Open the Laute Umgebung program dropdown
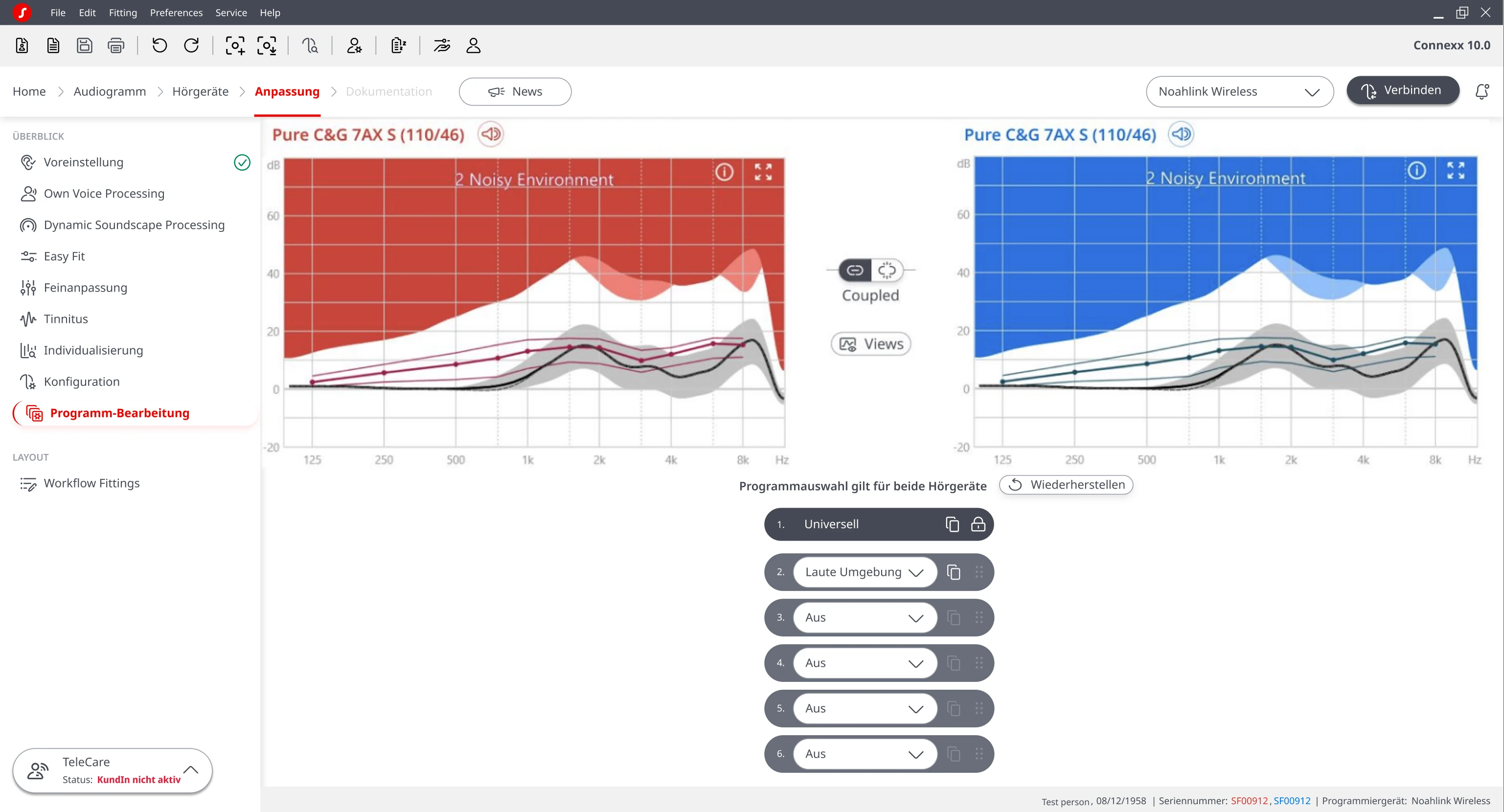Screen dimensions: 1504x812 (865, 572)
